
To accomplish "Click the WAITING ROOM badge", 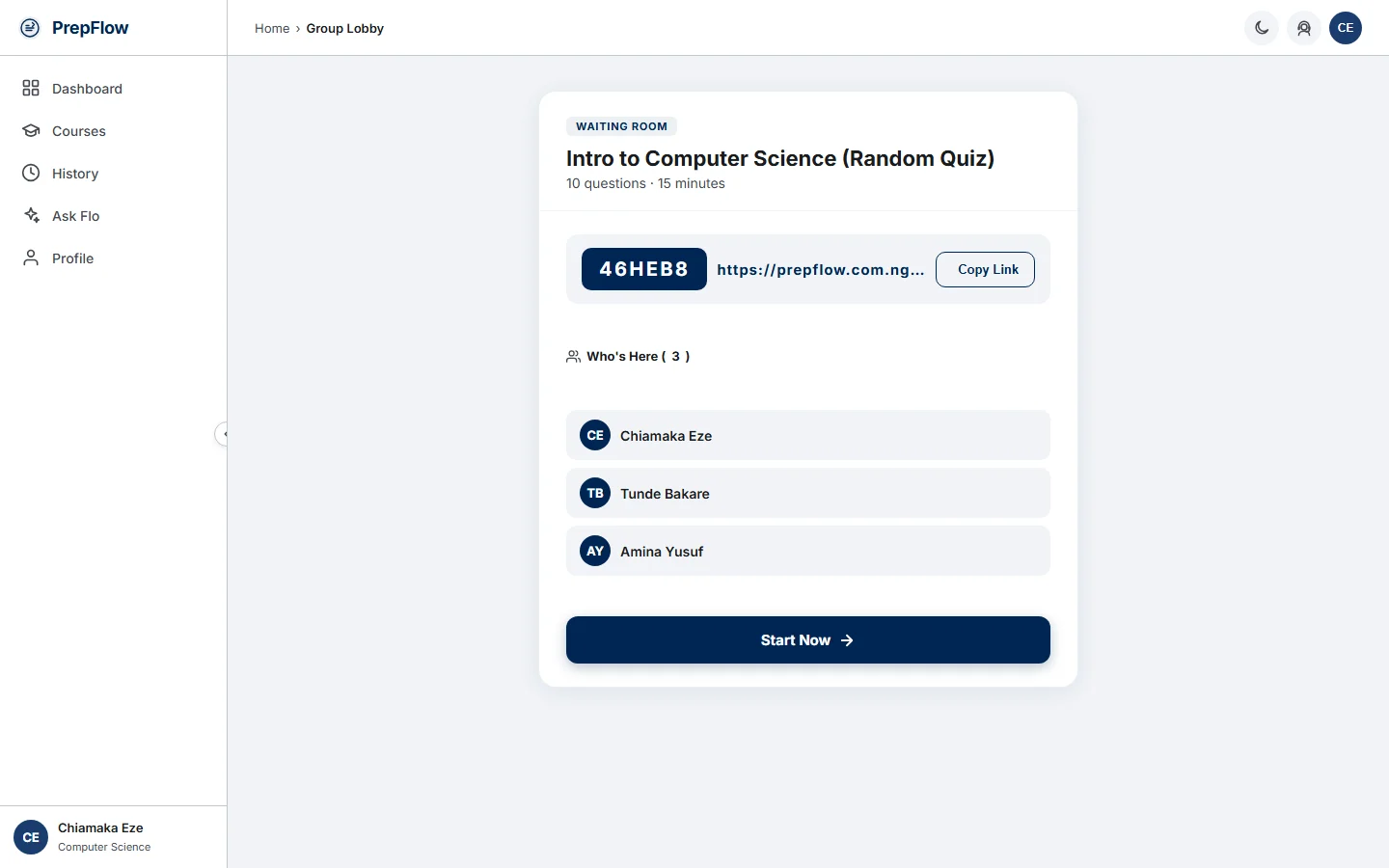I will click(x=622, y=126).
